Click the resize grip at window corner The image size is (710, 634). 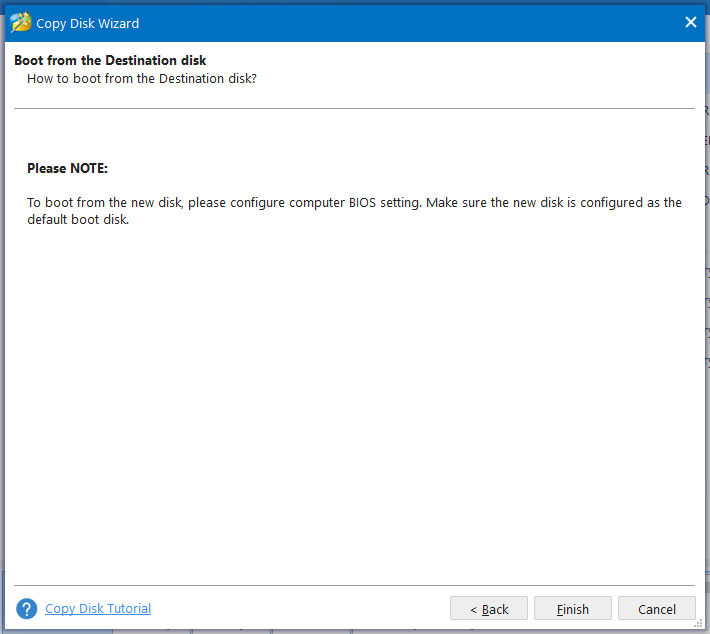(699, 623)
